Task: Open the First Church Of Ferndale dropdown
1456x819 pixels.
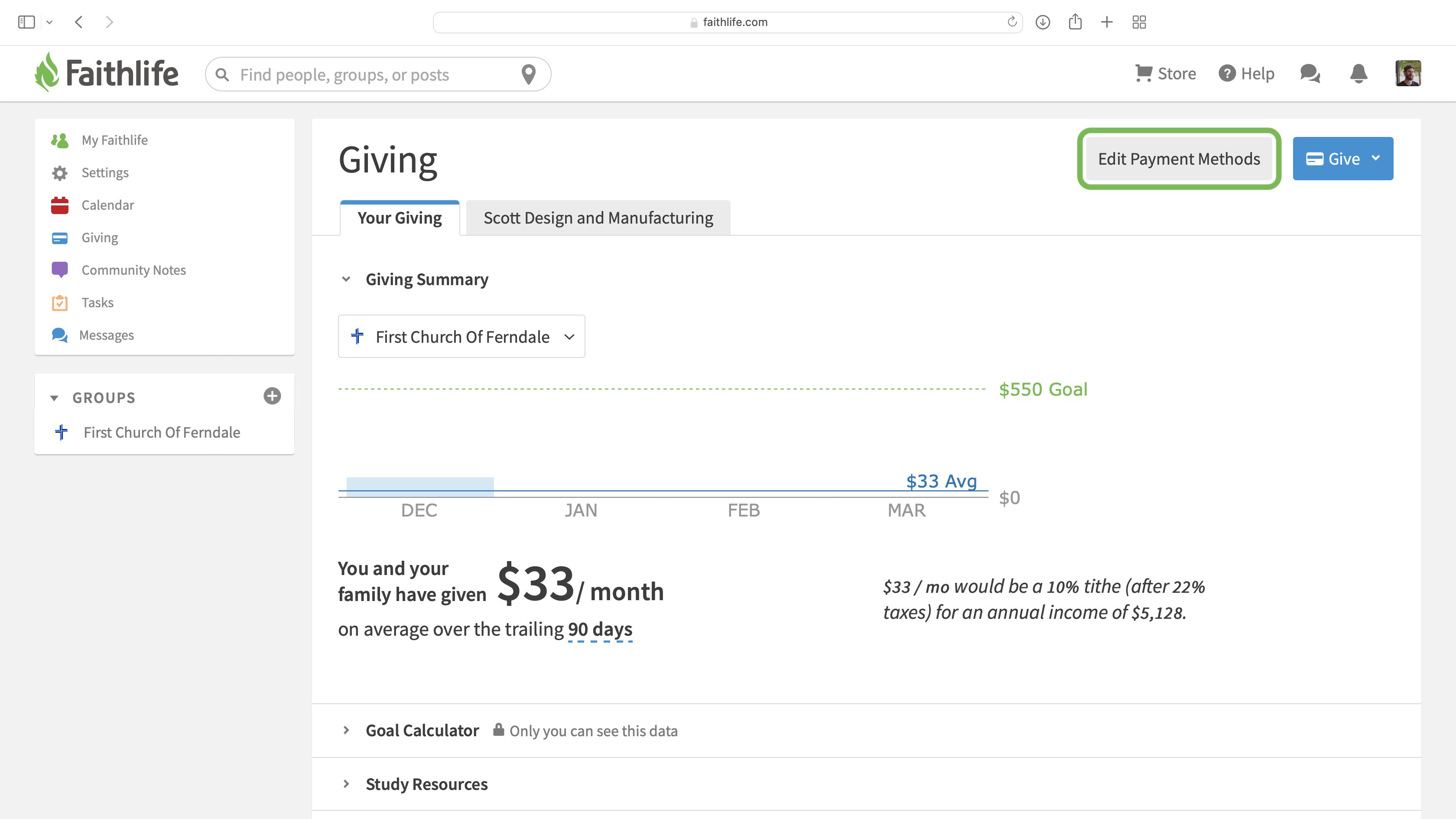Action: pyautogui.click(x=461, y=336)
